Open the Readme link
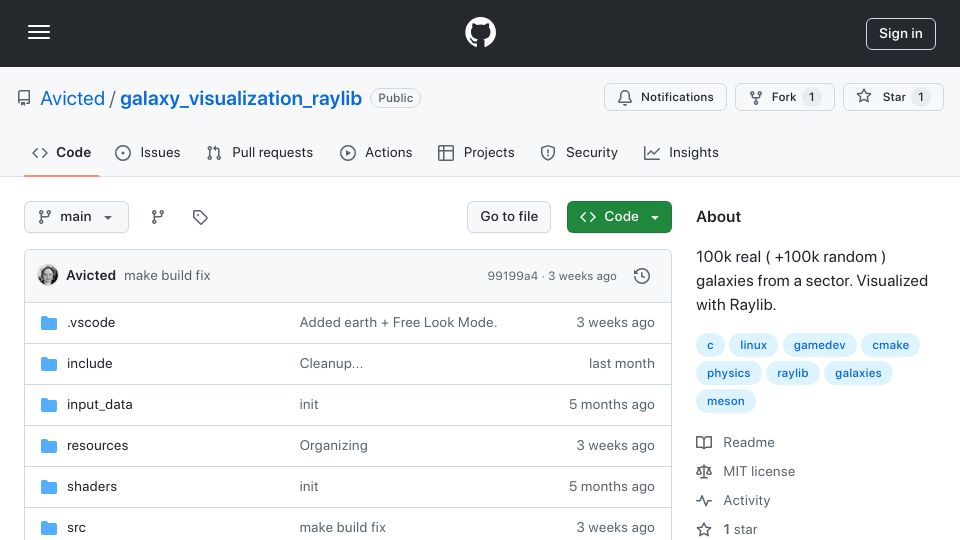 [x=735, y=443]
